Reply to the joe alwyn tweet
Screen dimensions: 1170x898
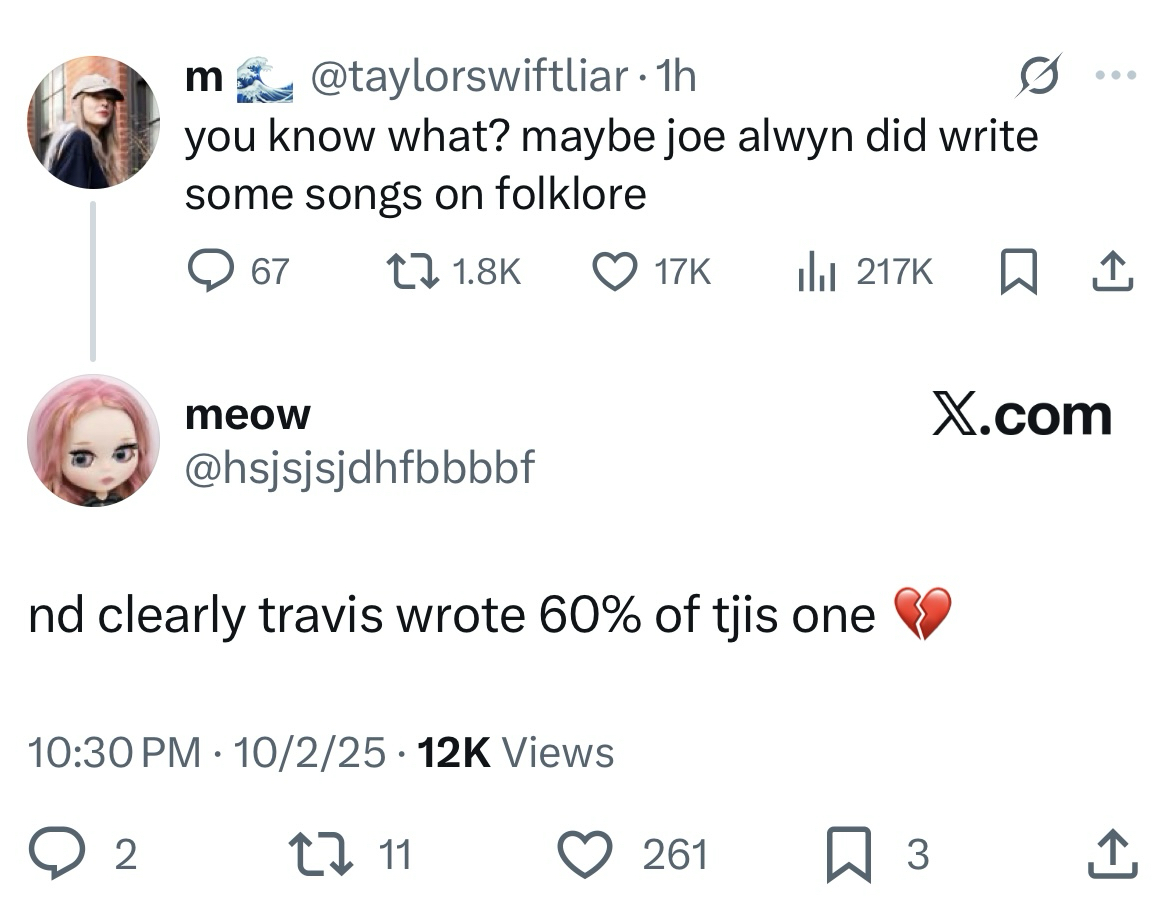click(x=209, y=272)
